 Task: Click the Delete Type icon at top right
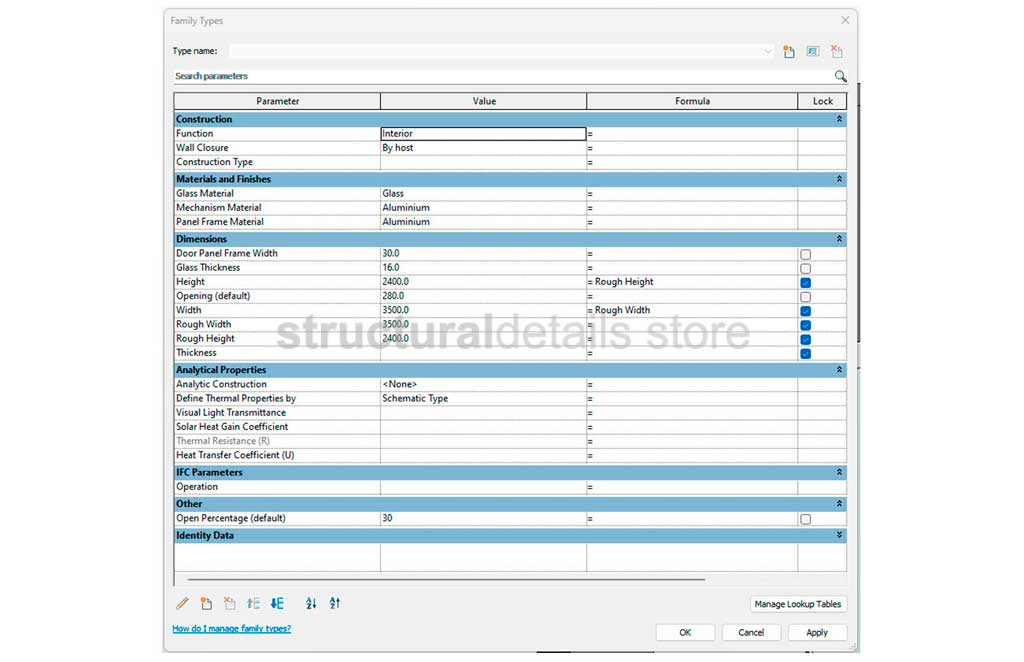[x=837, y=51]
